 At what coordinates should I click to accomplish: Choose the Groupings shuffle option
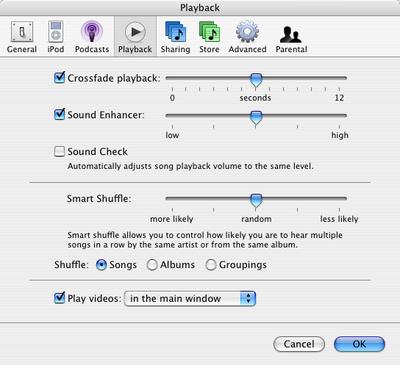coord(211,265)
